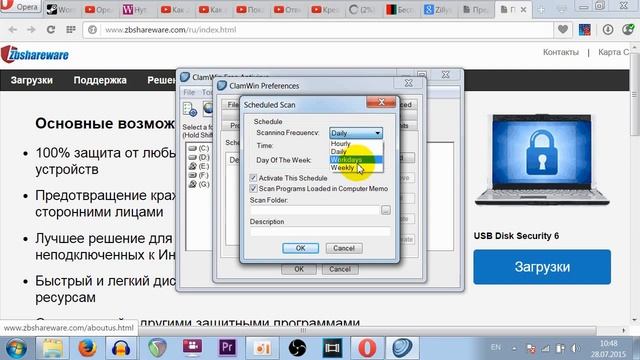Open Opera downloads icon
Screen dimensions: 640x360
[608, 29]
